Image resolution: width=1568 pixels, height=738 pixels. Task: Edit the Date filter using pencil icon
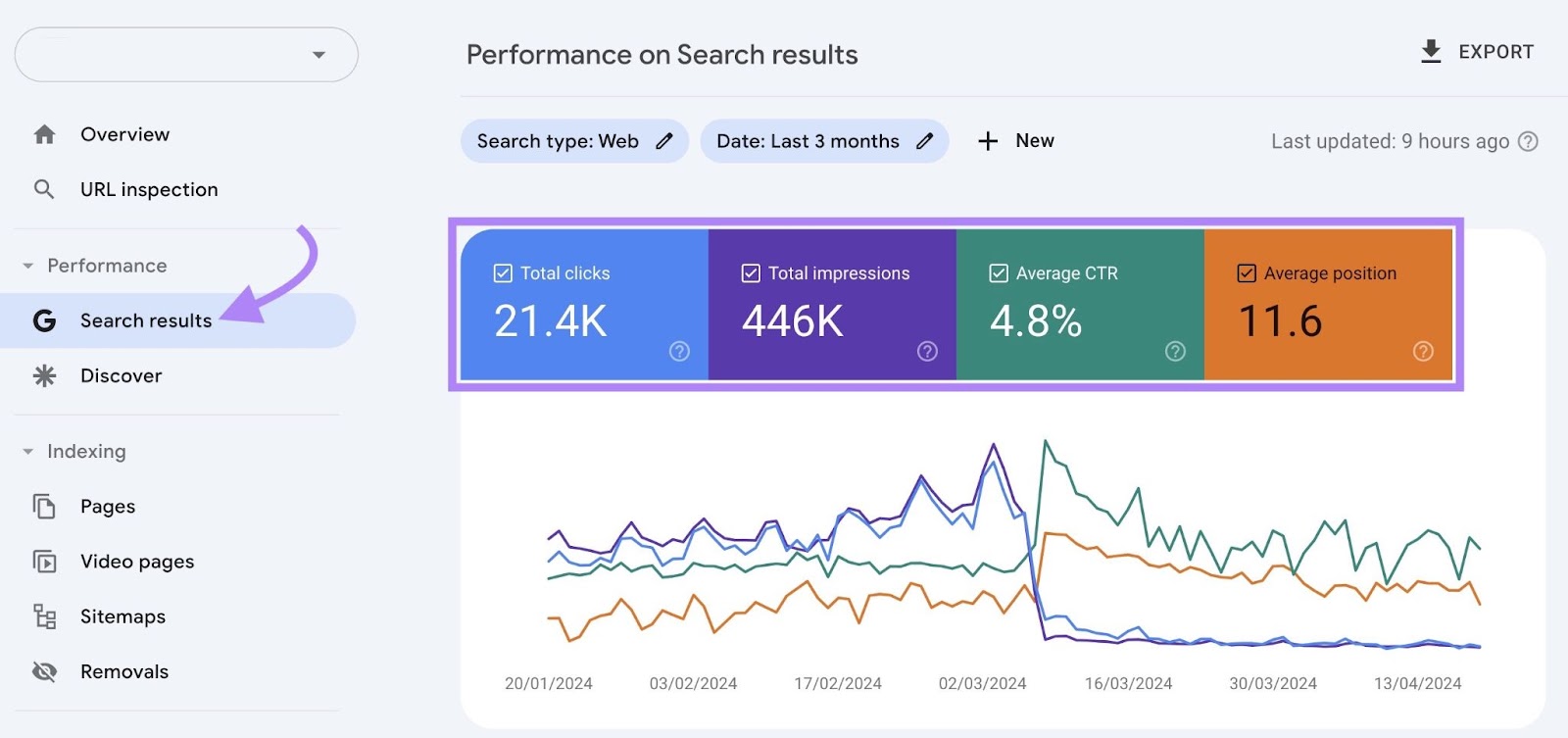point(924,141)
